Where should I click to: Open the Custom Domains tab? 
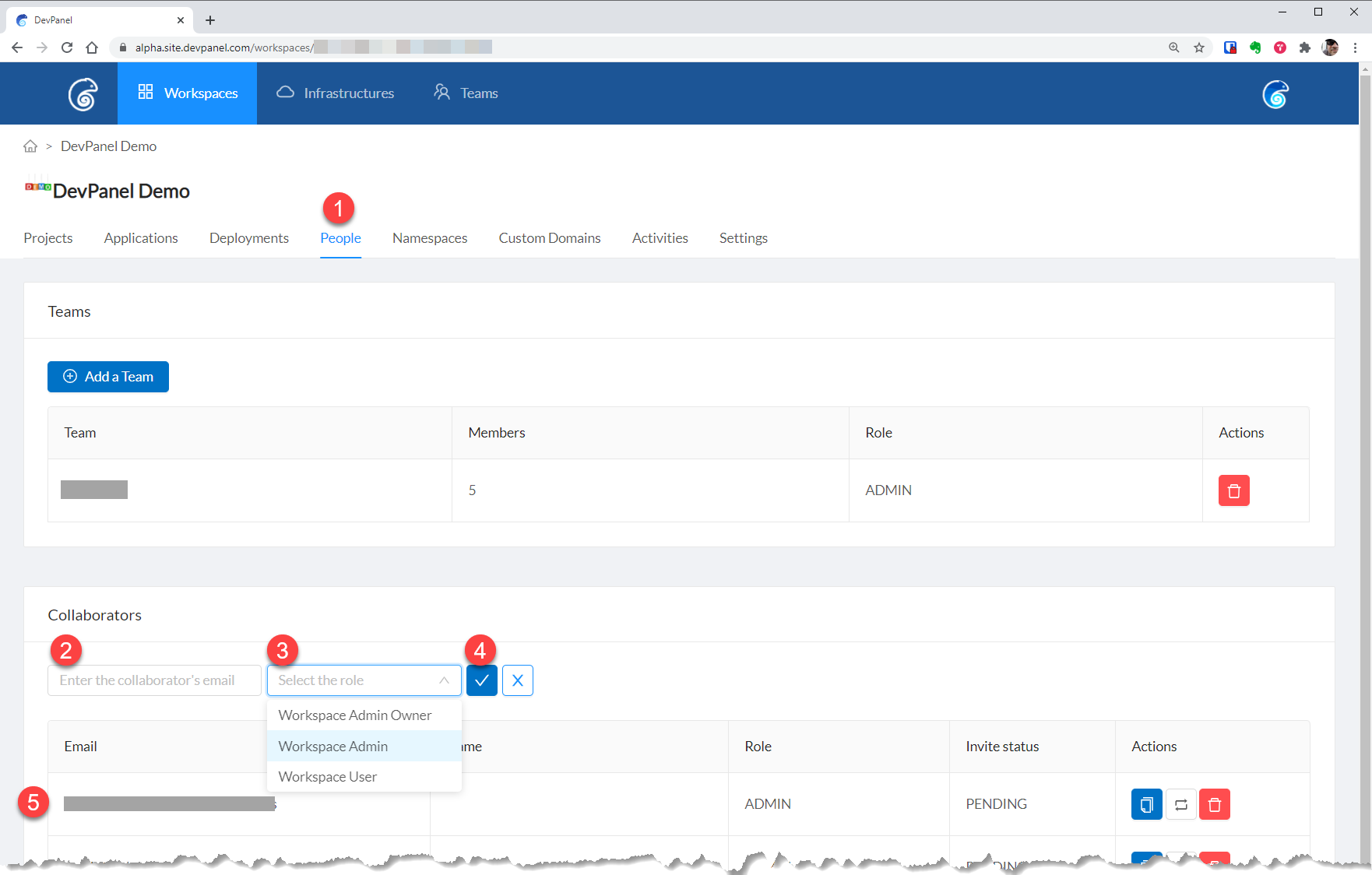point(550,238)
